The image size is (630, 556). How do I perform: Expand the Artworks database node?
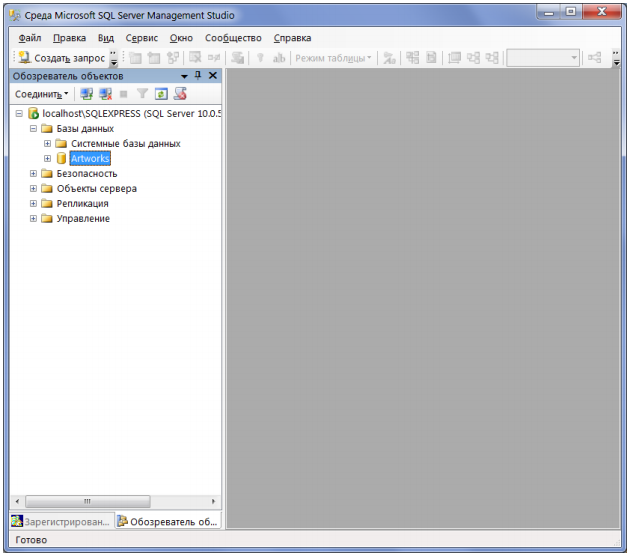[x=47, y=158]
